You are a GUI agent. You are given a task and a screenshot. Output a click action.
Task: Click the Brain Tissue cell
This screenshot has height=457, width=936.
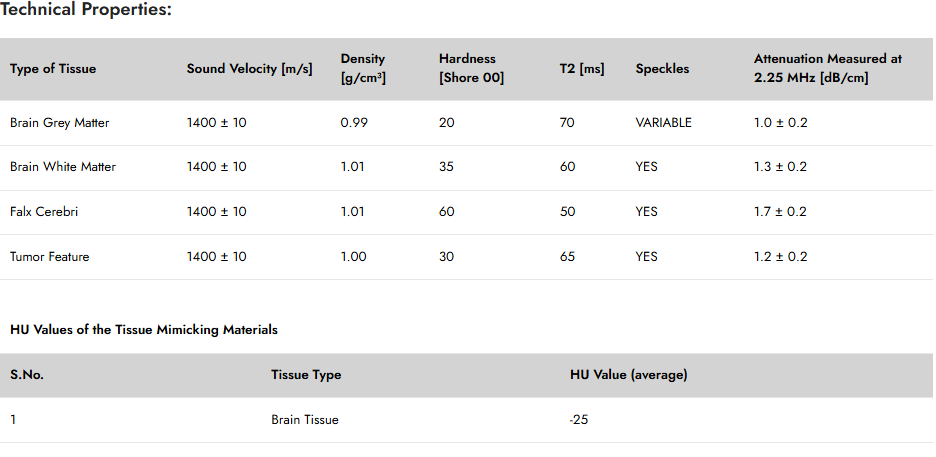(x=305, y=420)
